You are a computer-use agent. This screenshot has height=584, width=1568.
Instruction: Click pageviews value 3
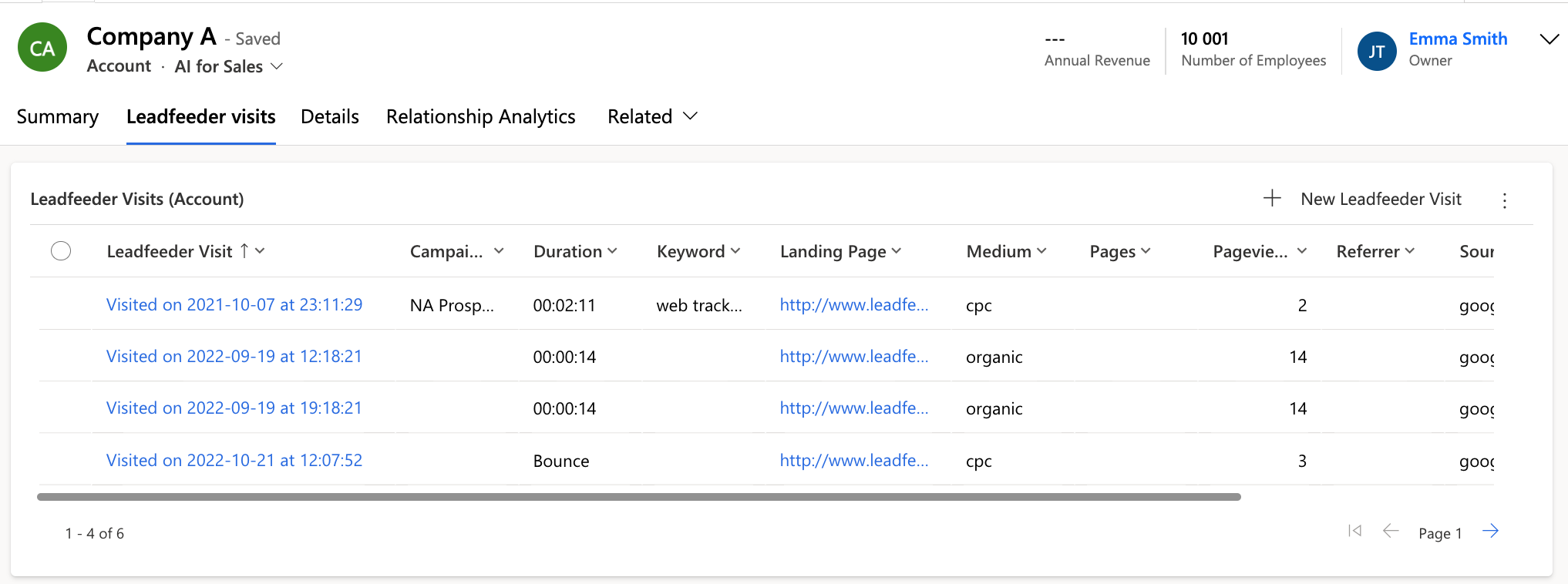1302,461
